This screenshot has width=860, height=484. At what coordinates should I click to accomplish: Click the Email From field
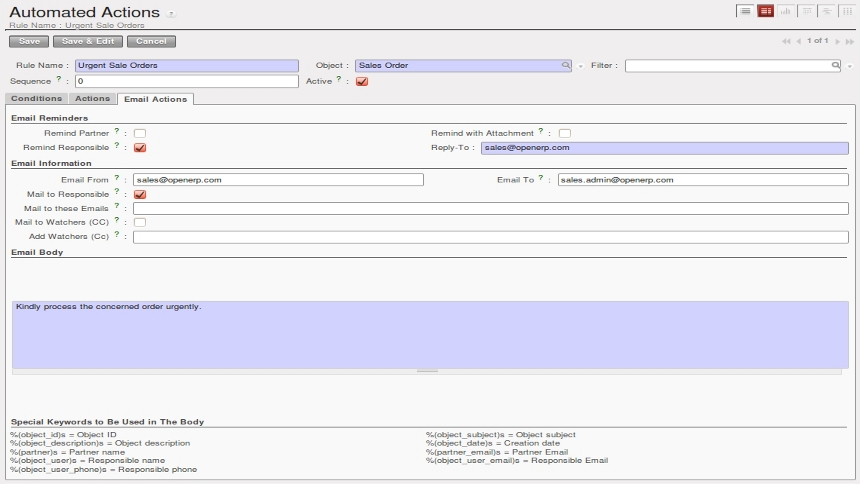tap(278, 179)
